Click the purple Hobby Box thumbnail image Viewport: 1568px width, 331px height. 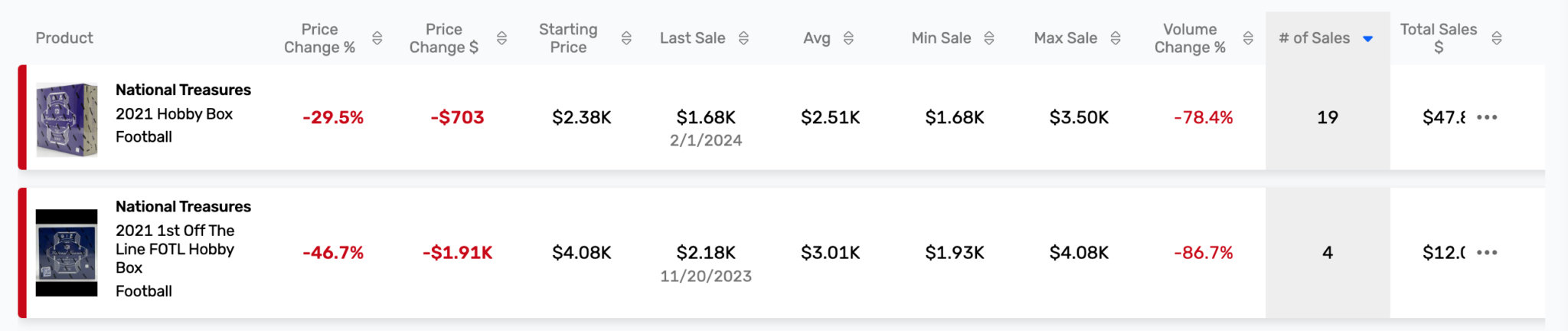[67, 120]
